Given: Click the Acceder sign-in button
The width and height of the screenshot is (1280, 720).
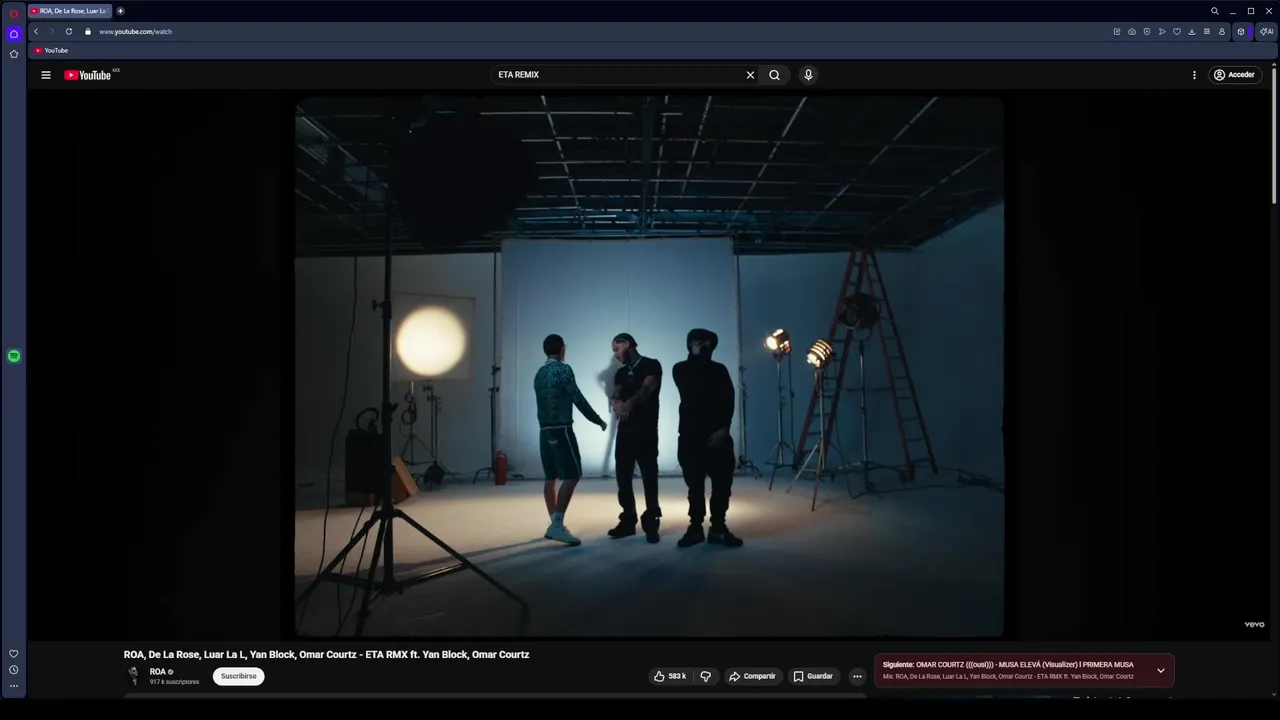Looking at the screenshot, I should coord(1234,75).
